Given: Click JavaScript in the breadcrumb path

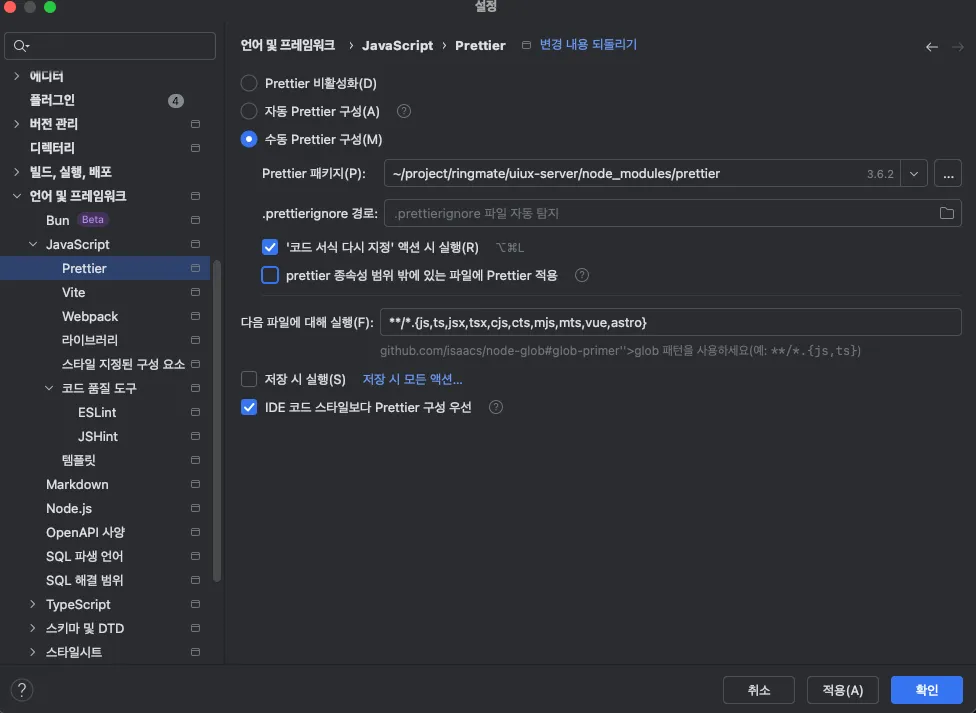Looking at the screenshot, I should pos(397,45).
